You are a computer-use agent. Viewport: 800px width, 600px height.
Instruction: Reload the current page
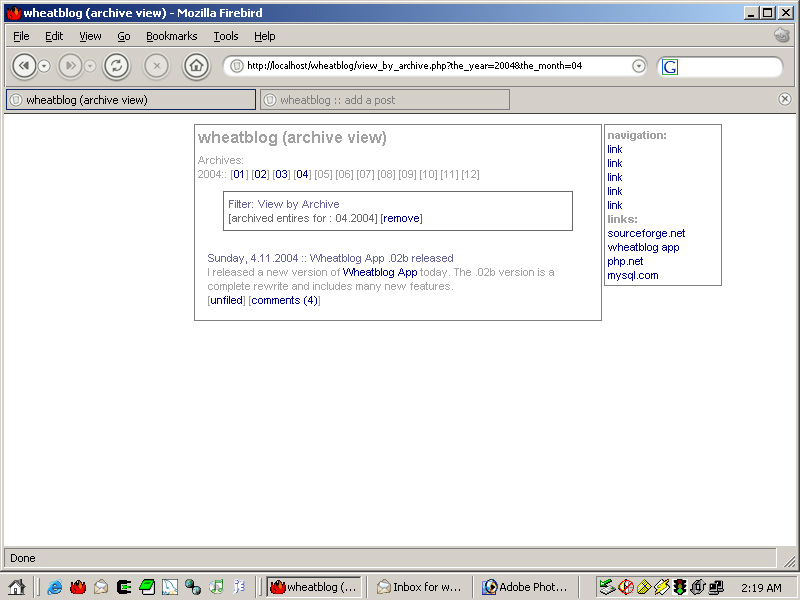click(x=117, y=66)
